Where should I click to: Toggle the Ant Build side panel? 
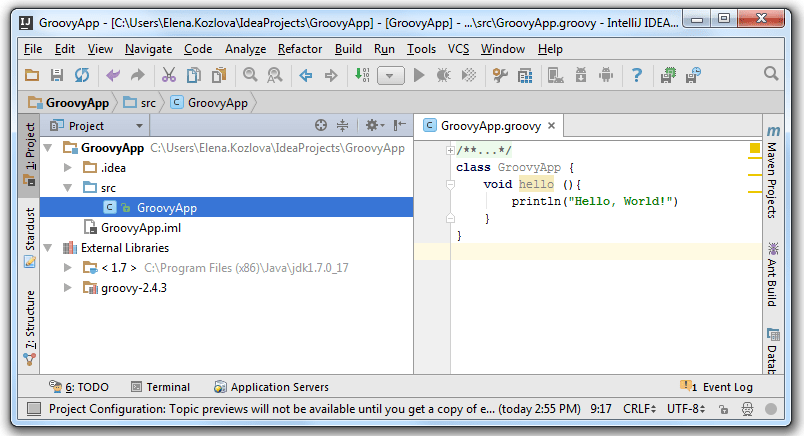click(x=773, y=274)
